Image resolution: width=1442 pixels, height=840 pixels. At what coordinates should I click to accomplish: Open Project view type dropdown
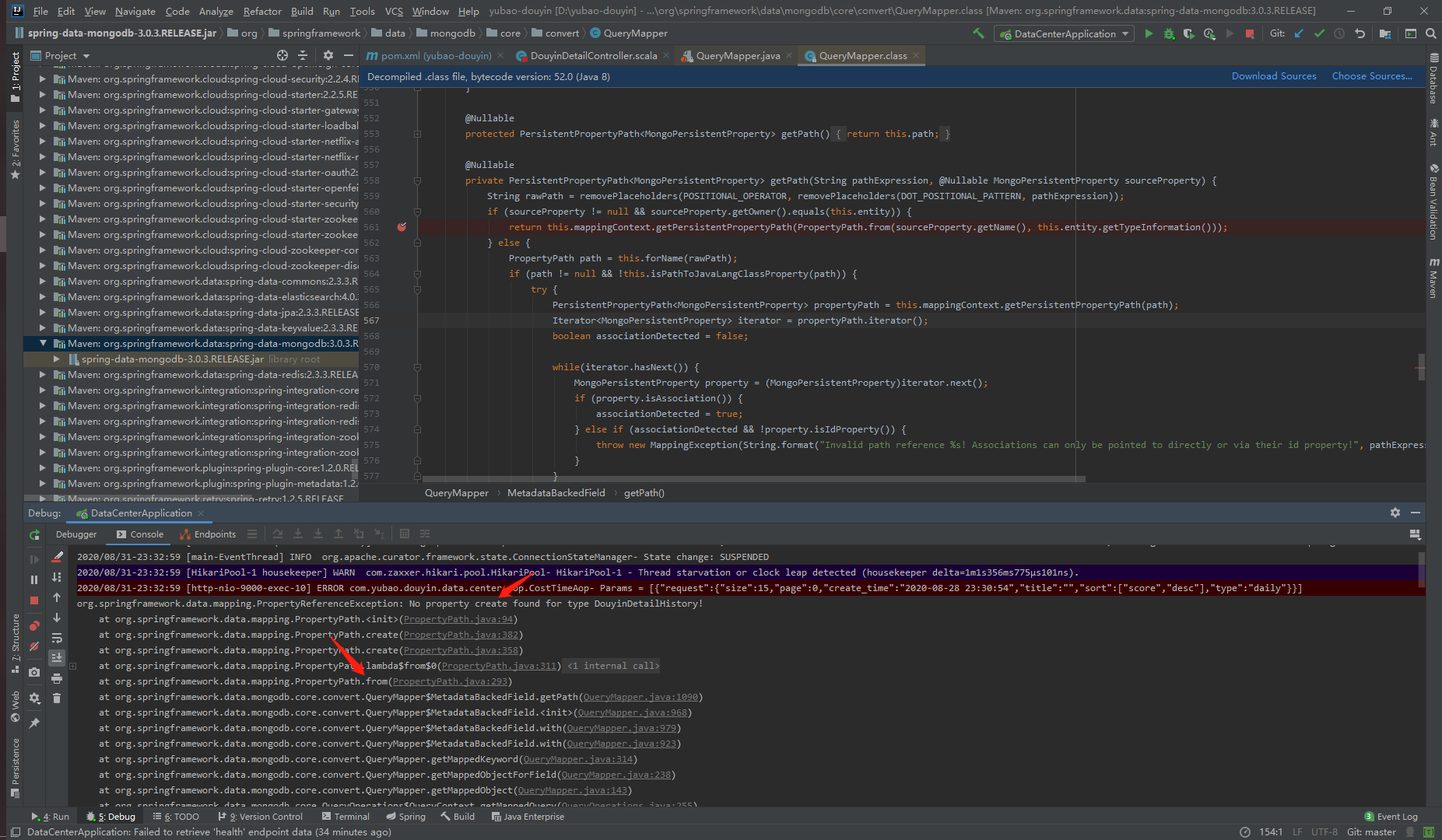click(61, 55)
